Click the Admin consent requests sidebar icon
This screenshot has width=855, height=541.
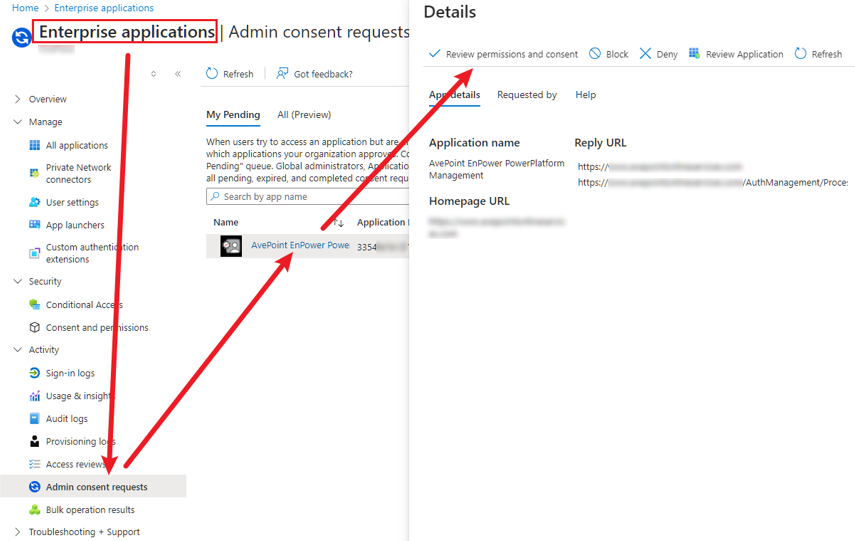(34, 487)
